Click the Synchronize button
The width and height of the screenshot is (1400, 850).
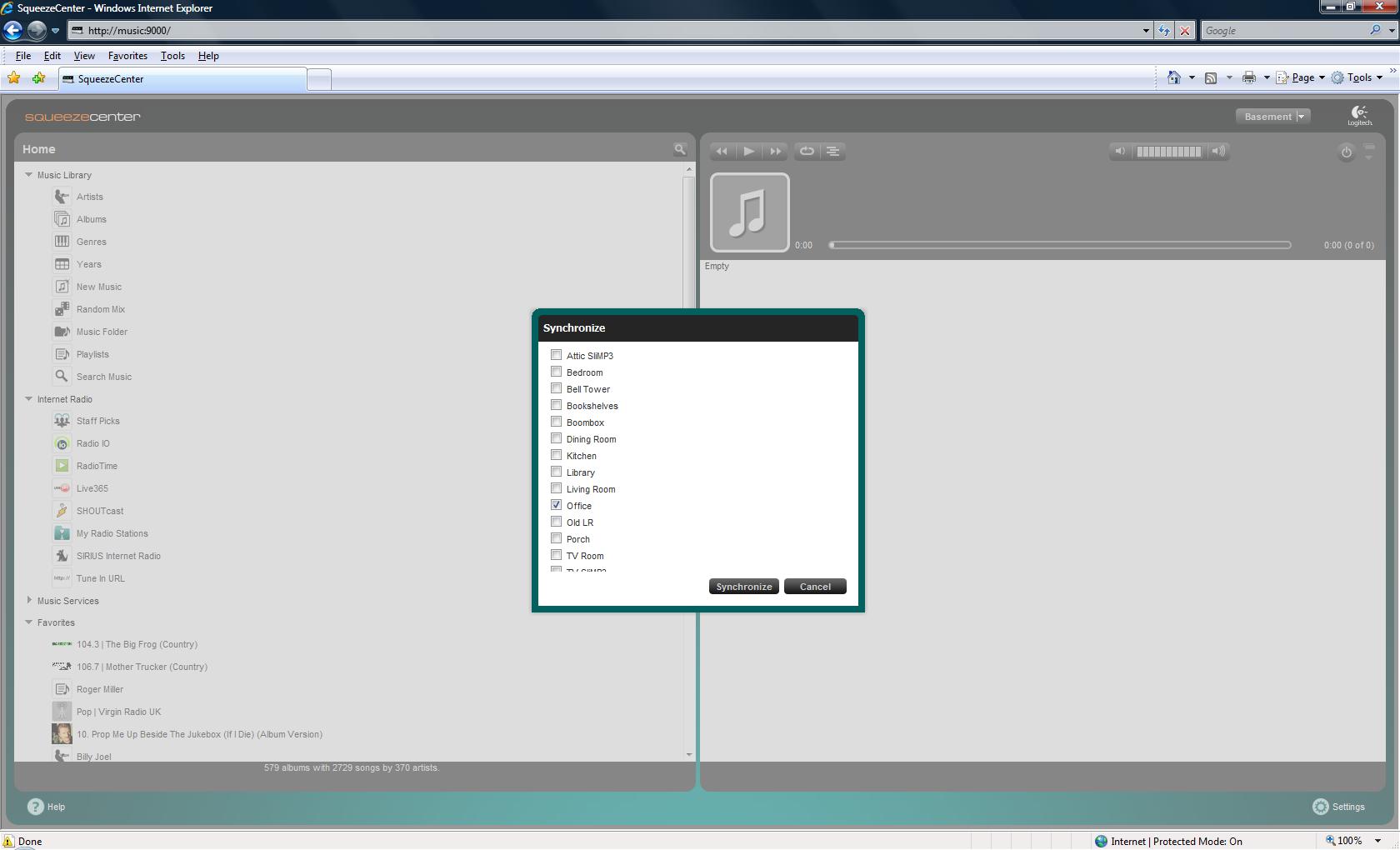coord(743,587)
